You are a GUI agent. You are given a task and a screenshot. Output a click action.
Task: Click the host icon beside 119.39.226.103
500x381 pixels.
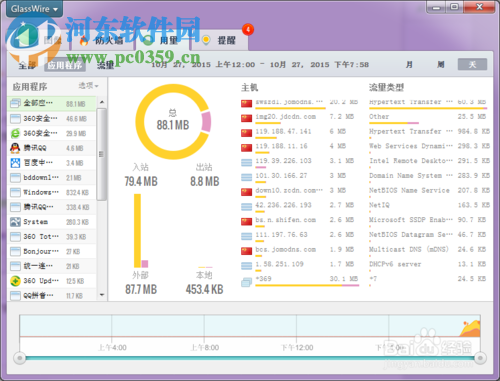pyautogui.click(x=246, y=162)
